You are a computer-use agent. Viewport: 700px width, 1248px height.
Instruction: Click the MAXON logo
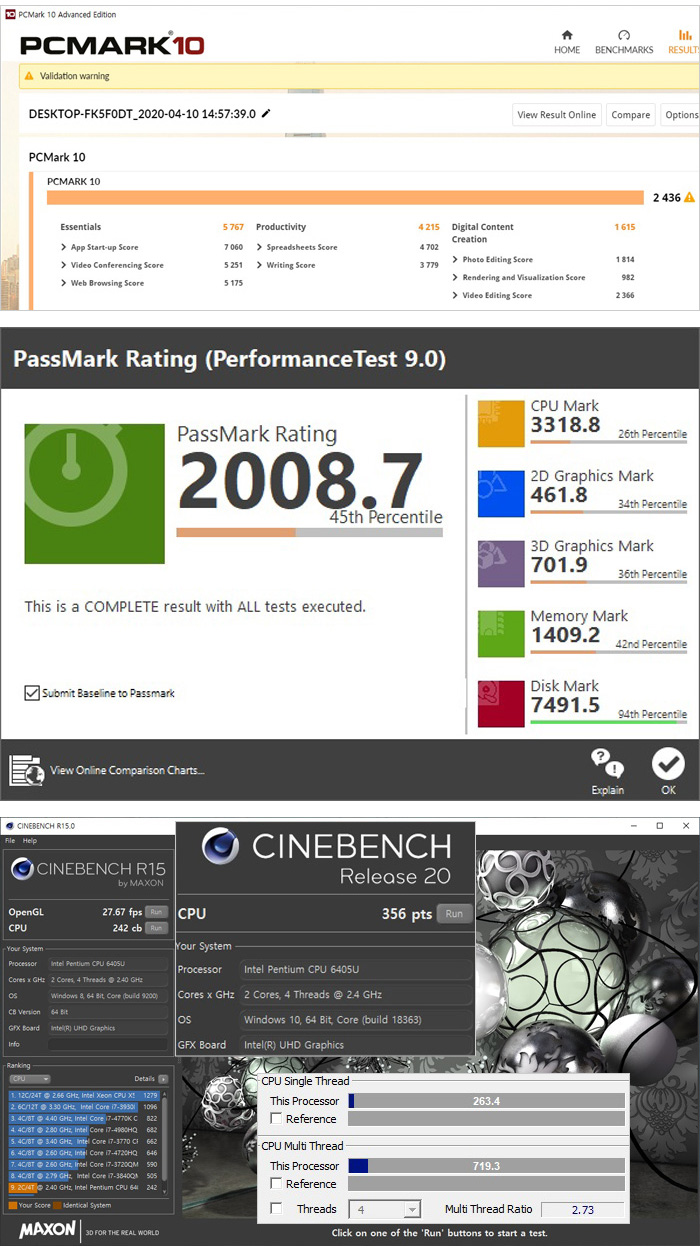click(x=47, y=1230)
